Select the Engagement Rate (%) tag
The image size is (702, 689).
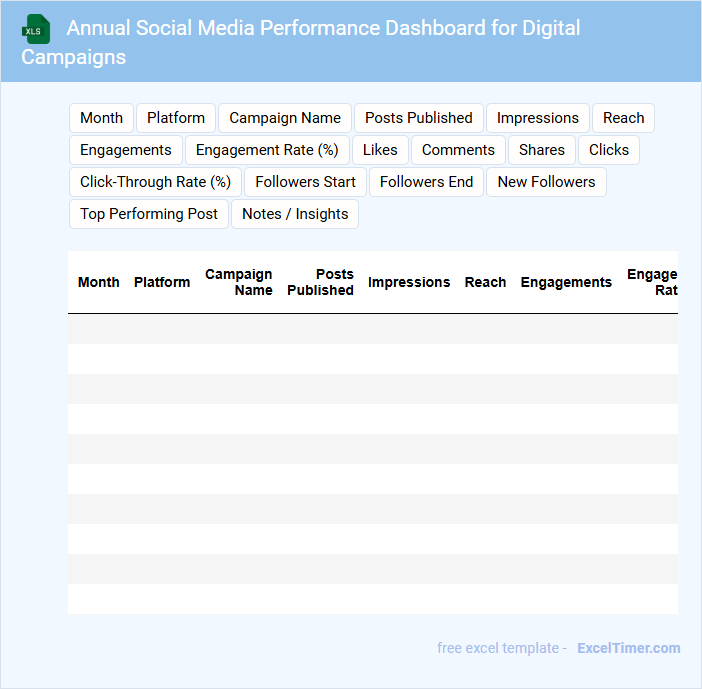click(267, 150)
